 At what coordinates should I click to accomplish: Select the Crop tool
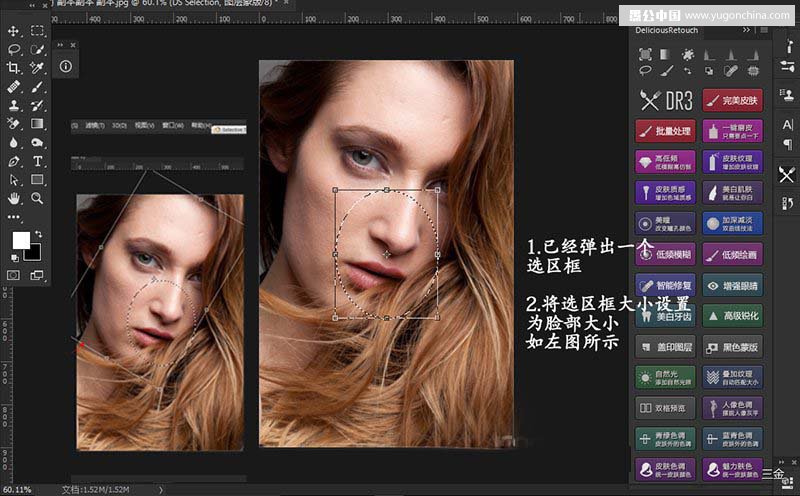point(13,68)
